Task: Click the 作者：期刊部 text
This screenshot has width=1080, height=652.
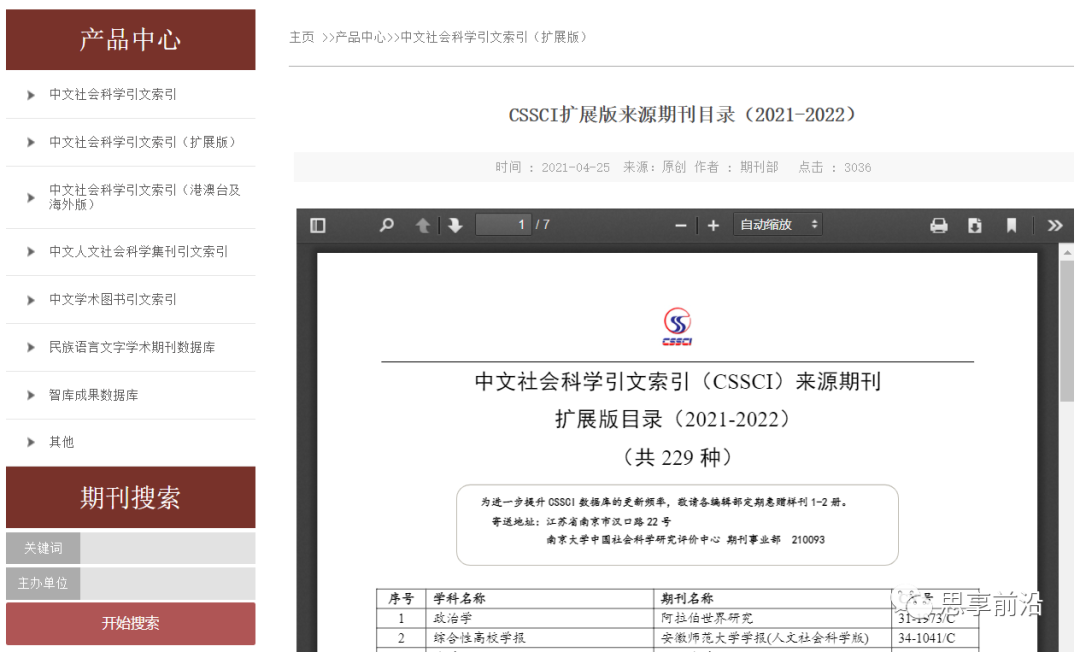Action: (736, 167)
